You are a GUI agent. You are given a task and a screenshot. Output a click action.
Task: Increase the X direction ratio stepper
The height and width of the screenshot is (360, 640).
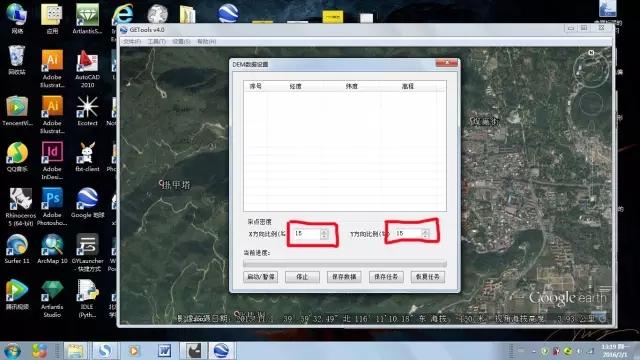coord(324,231)
